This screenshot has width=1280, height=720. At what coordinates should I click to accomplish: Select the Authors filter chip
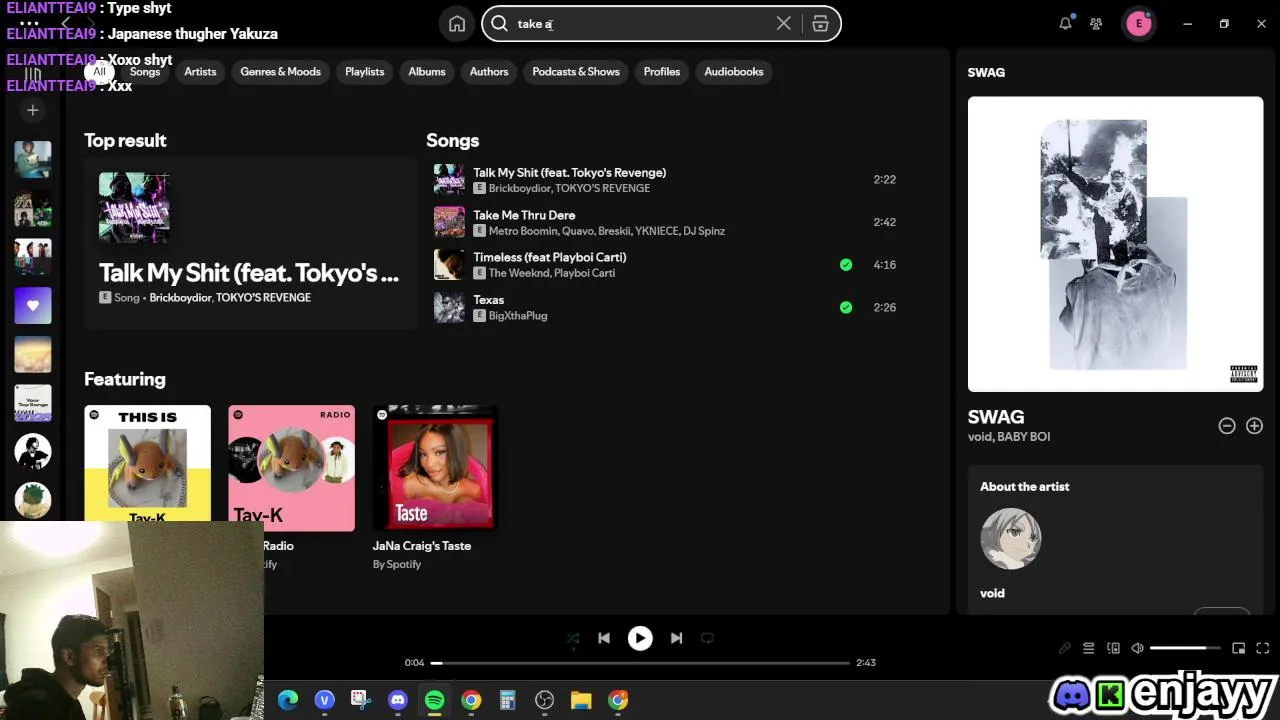coord(489,72)
